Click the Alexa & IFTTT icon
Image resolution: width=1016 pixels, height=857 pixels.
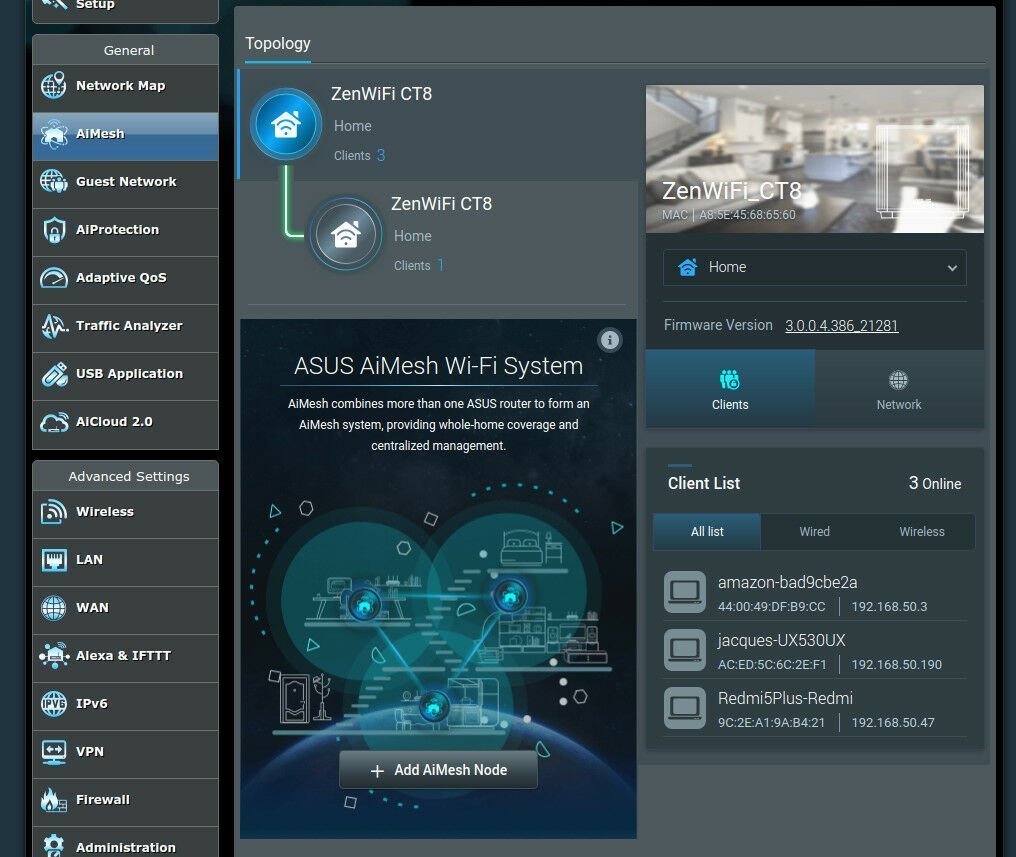point(54,656)
